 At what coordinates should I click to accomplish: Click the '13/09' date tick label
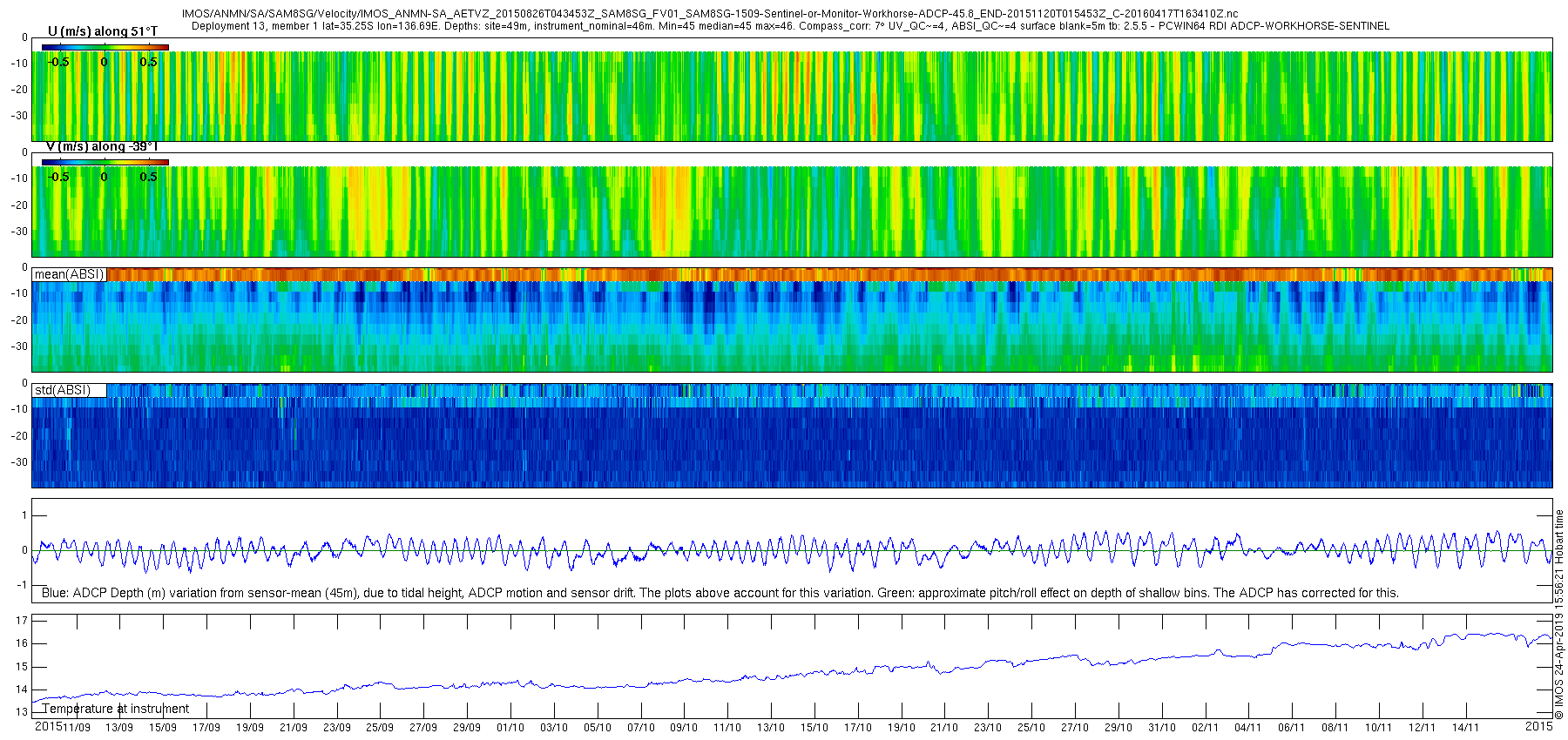pos(119,728)
